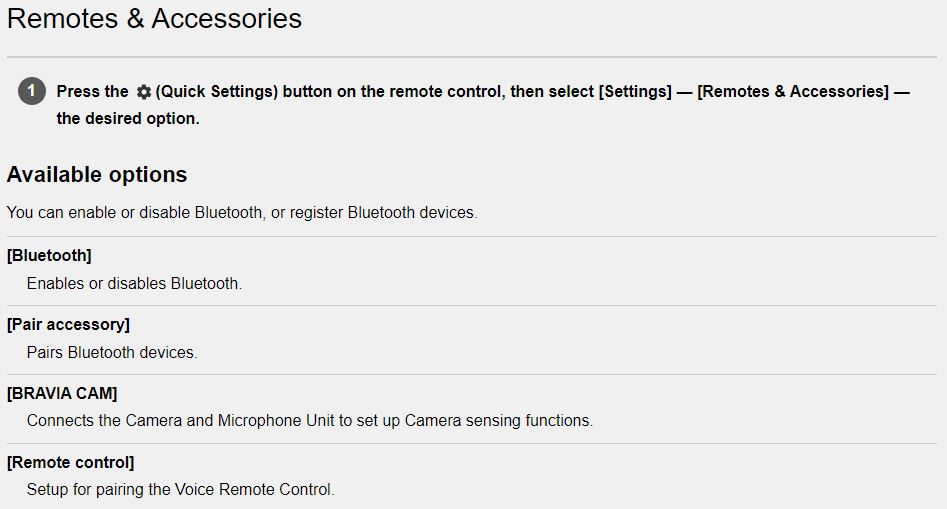Select the [Pair accessory] option heading
947x509 pixels.
tap(68, 324)
